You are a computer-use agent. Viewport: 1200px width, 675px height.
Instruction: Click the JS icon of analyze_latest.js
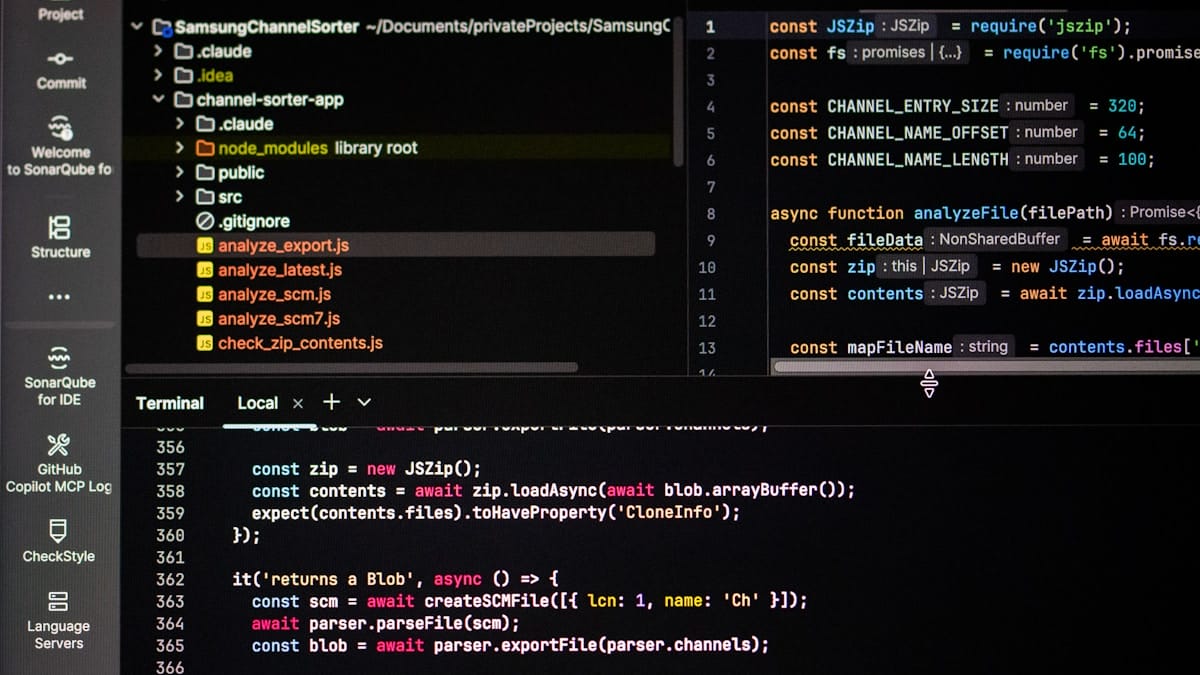(x=205, y=270)
